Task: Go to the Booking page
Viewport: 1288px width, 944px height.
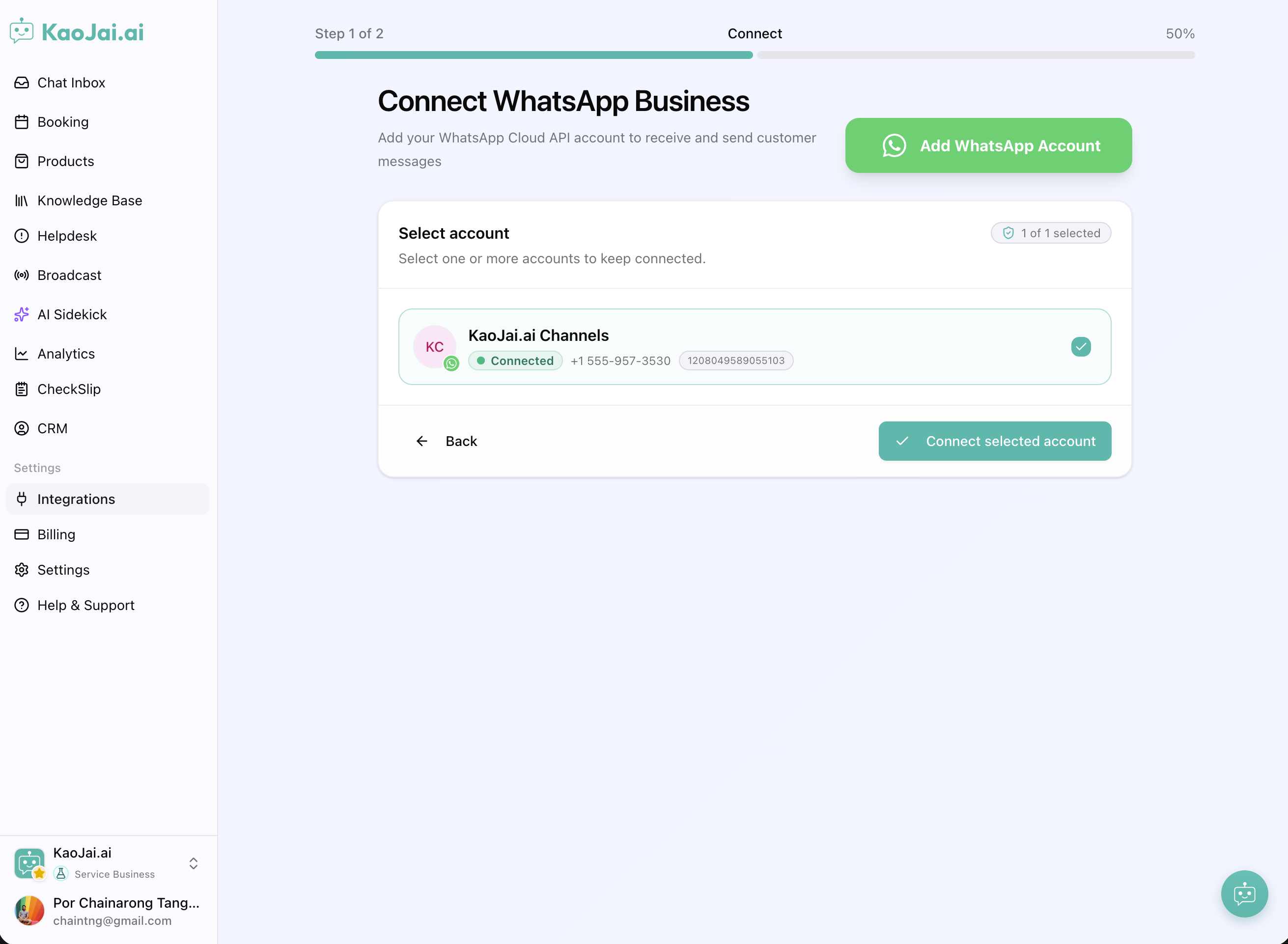Action: (x=108, y=122)
